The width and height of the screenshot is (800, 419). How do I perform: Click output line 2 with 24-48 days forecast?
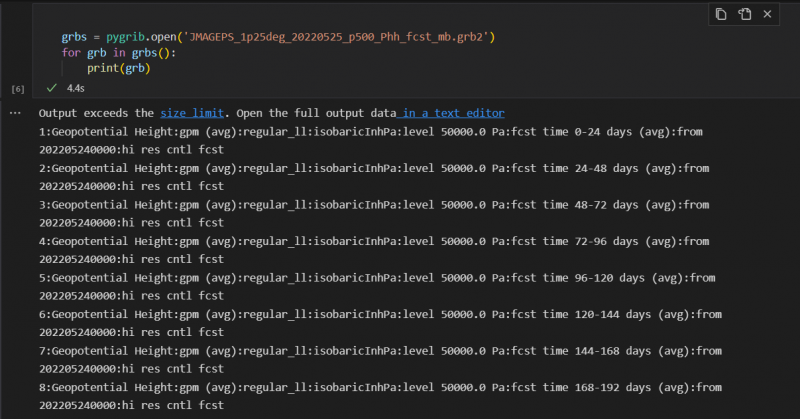[378, 168]
